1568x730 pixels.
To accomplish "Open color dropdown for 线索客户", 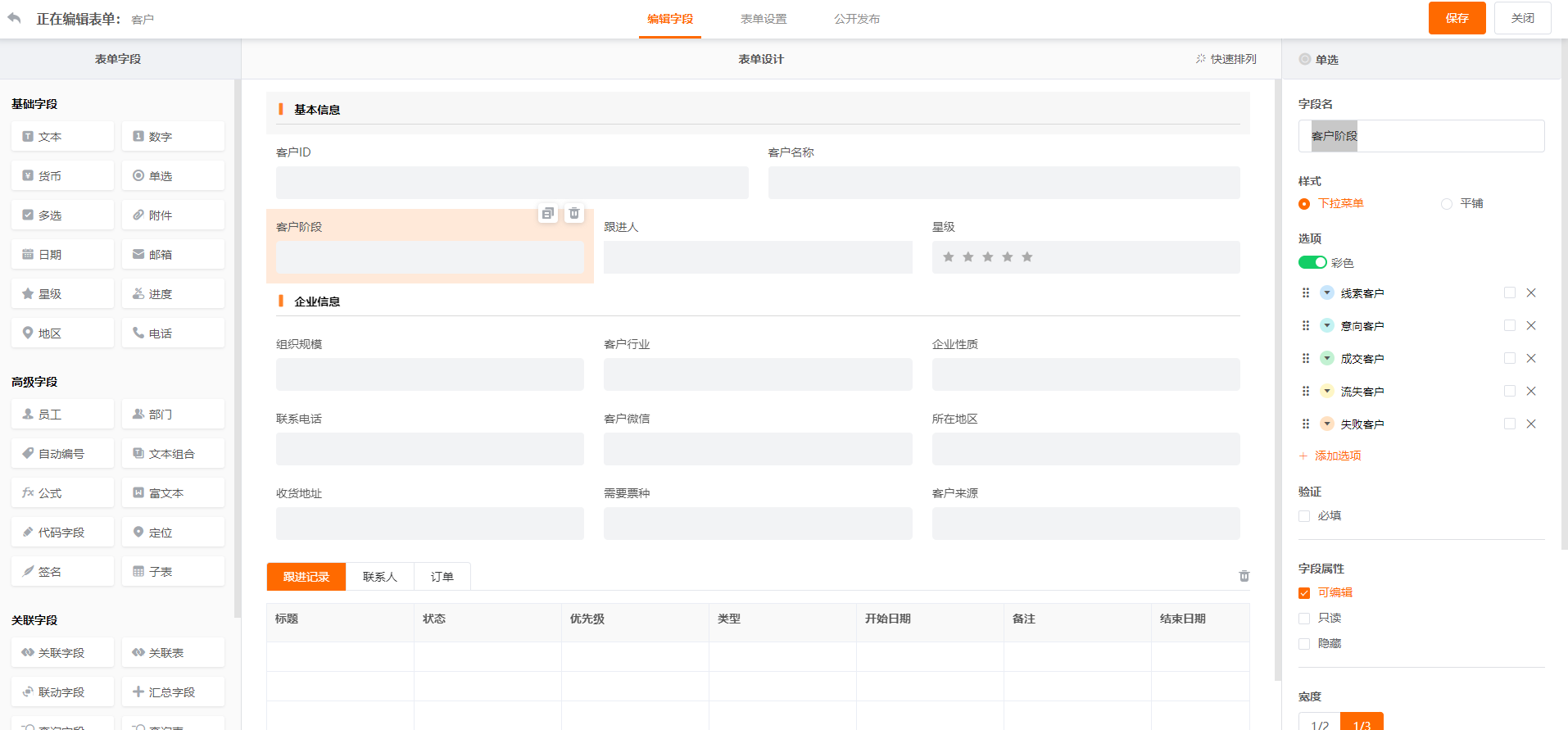I will click(x=1327, y=292).
